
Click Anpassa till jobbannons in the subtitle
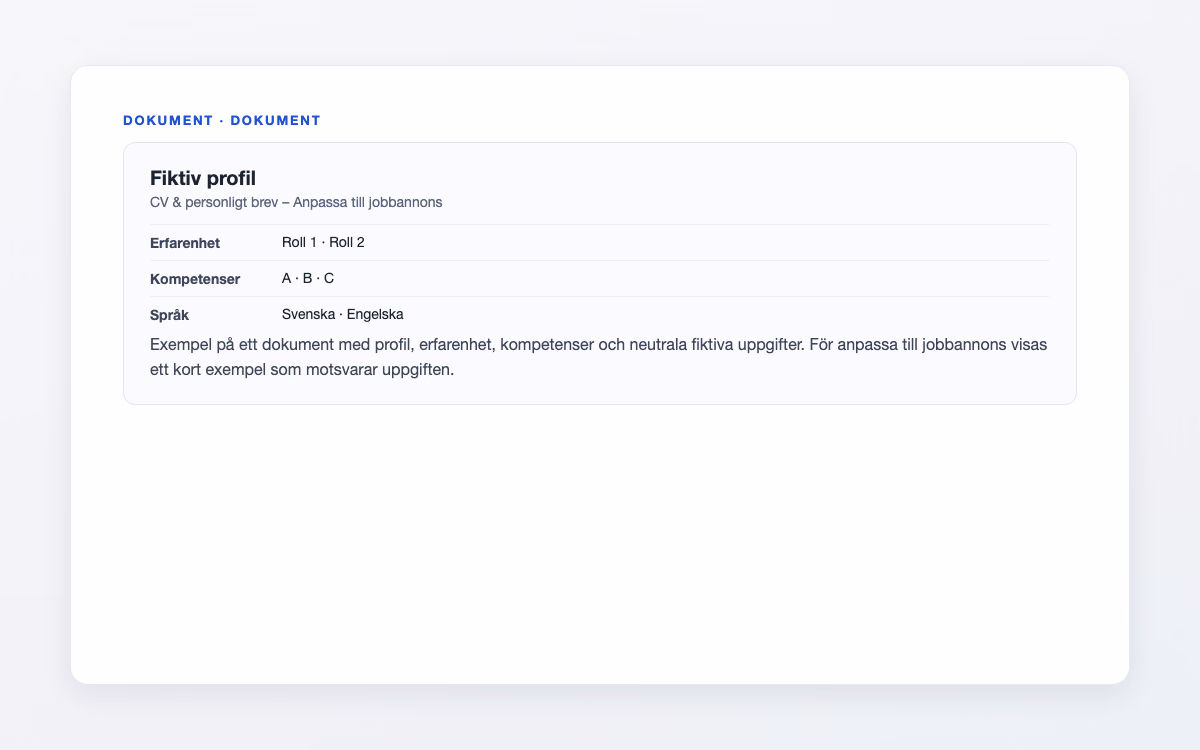click(x=368, y=202)
